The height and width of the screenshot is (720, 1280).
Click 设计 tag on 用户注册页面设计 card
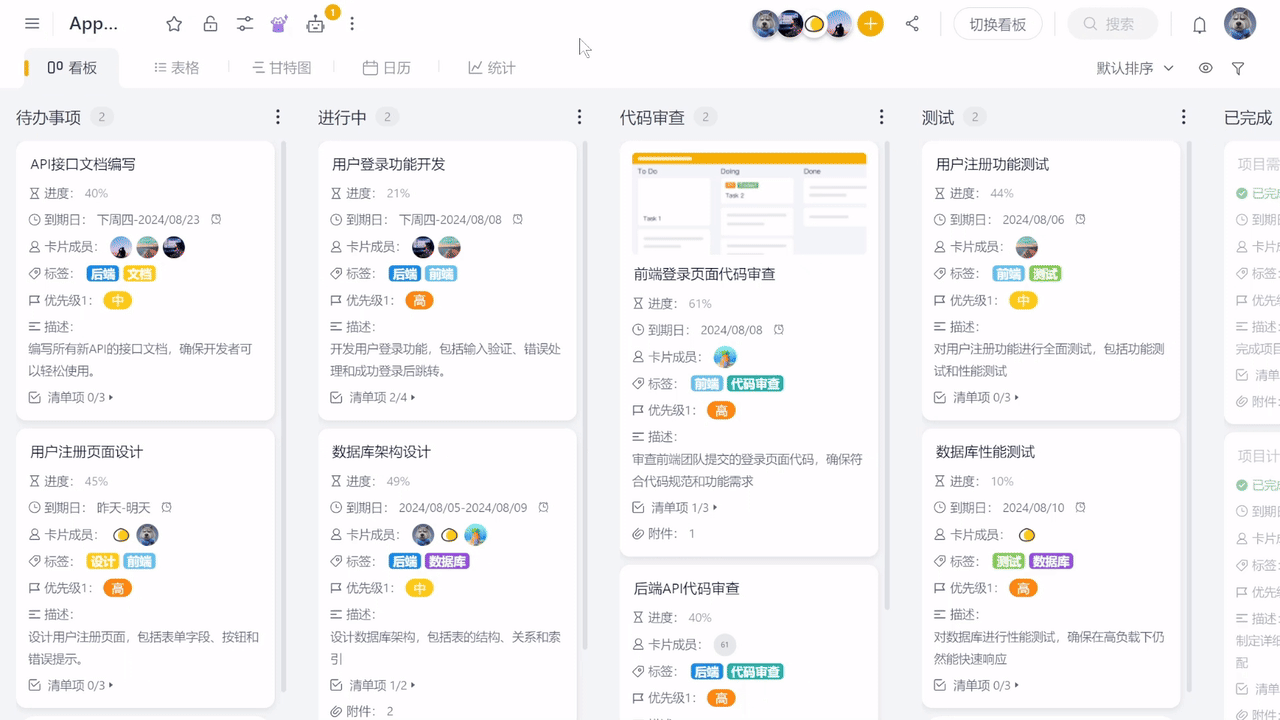pyautogui.click(x=103, y=562)
